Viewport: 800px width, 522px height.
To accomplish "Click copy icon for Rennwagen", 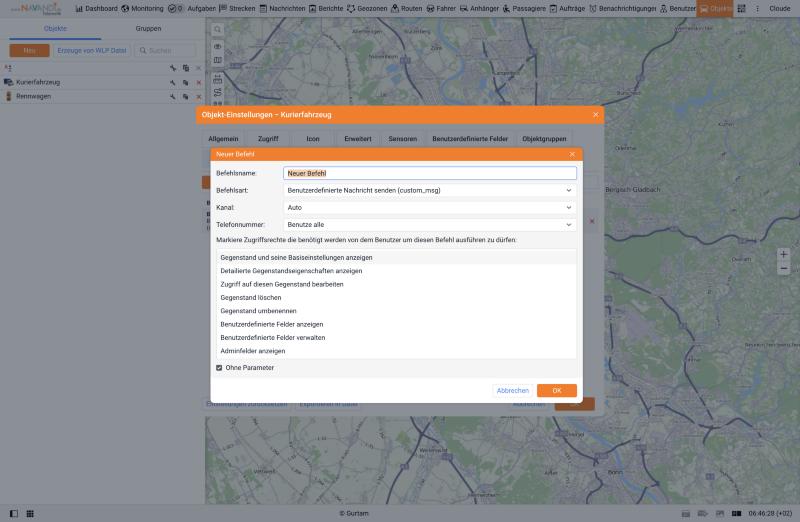I will point(186,96).
